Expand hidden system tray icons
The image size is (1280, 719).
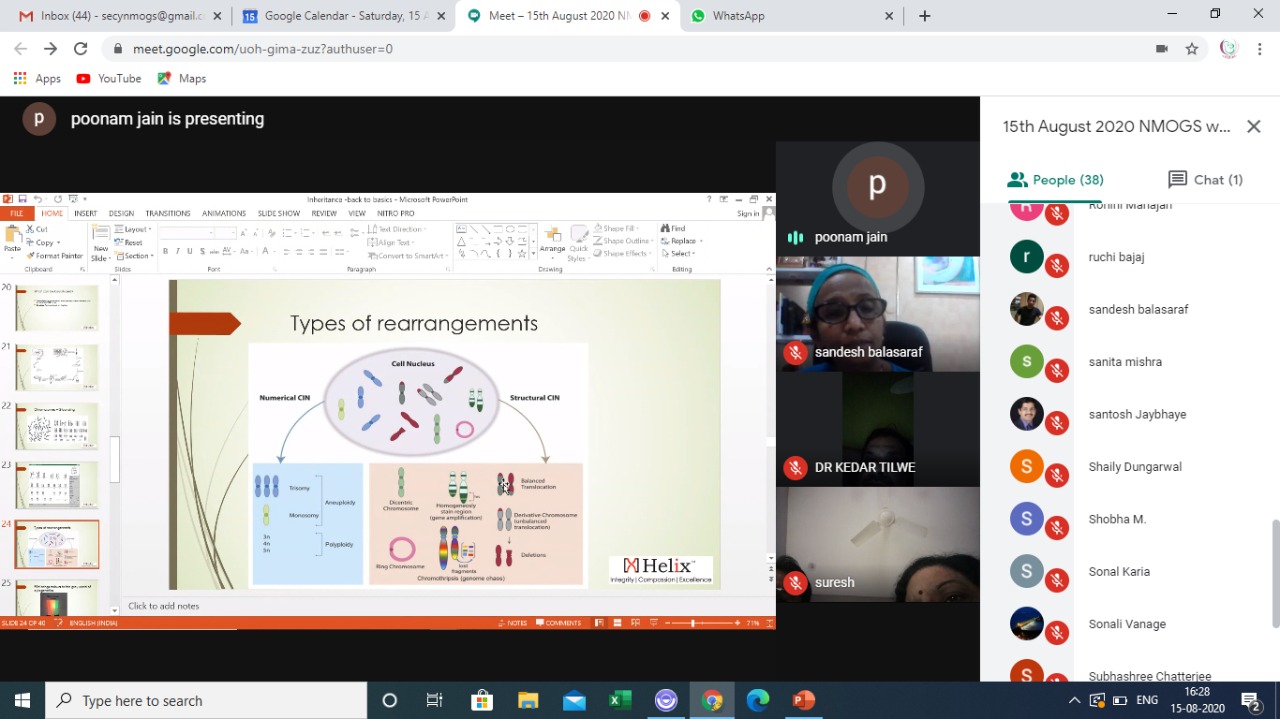(1074, 700)
